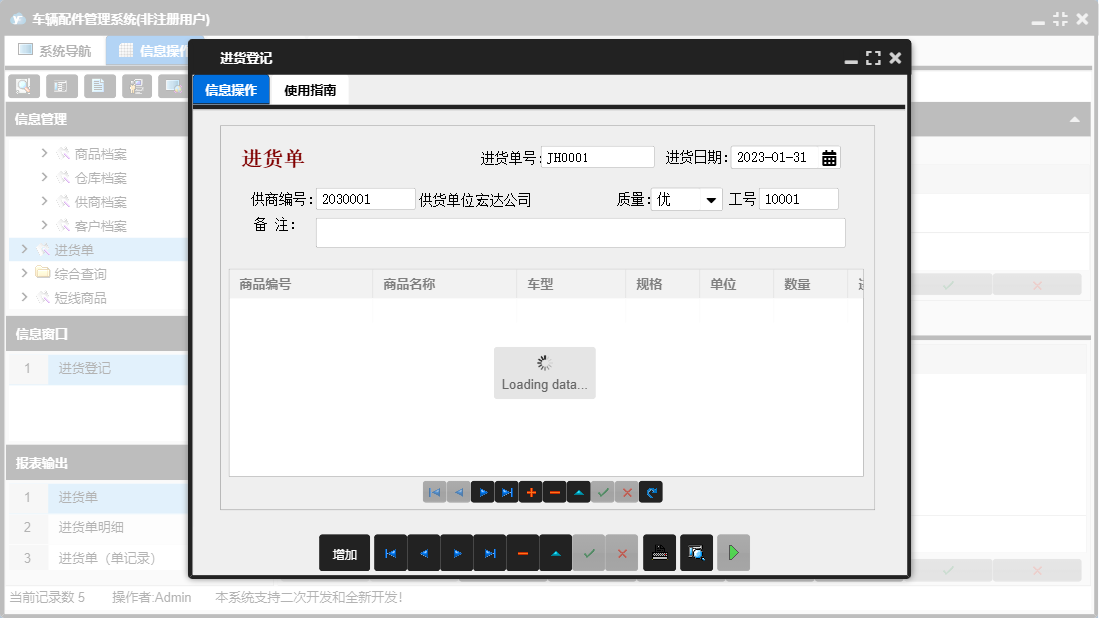1099x618 pixels.
Task: Open the calendar icon beside 进货日期
Action: coord(829,157)
